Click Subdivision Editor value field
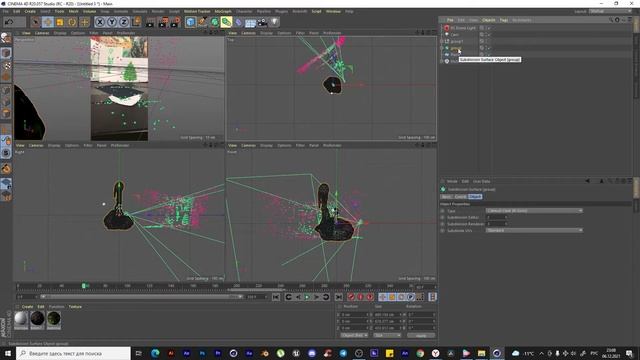The width and height of the screenshot is (640, 360). (496, 217)
